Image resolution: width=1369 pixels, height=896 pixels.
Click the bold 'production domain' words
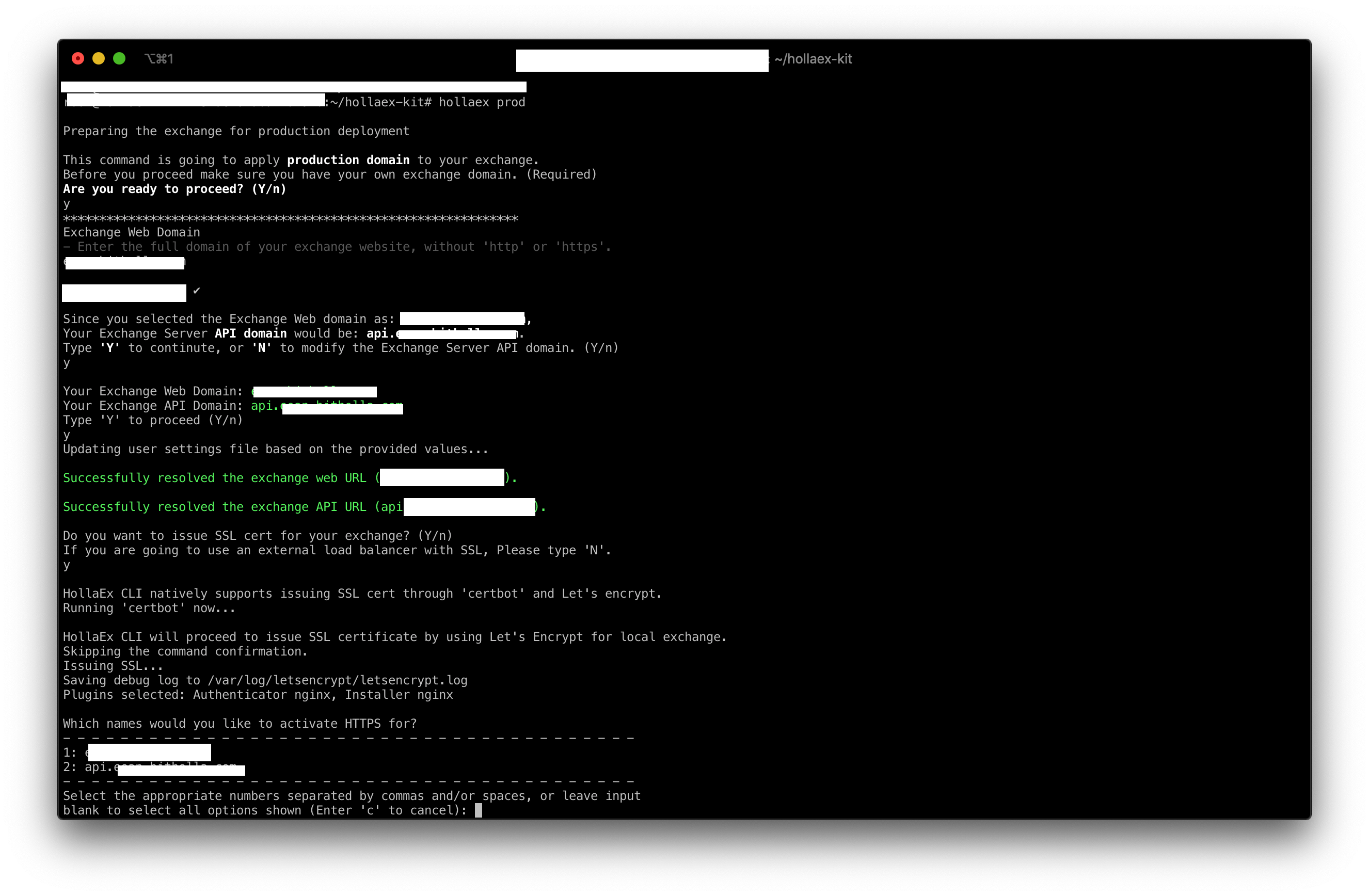tap(348, 160)
